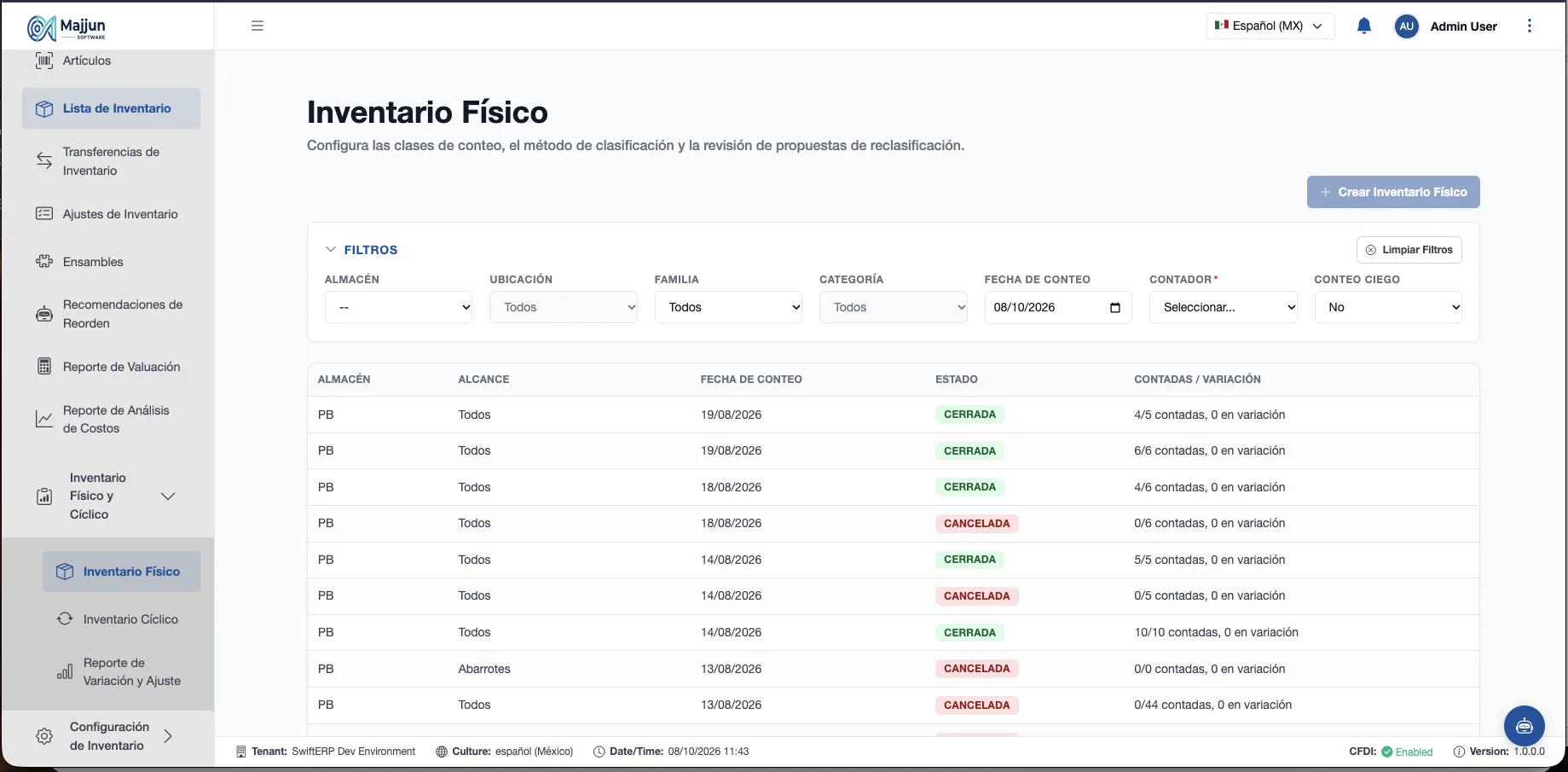Viewport: 1568px width, 772px height.
Task: Open the three-dot options menu
Action: pyautogui.click(x=1530, y=26)
